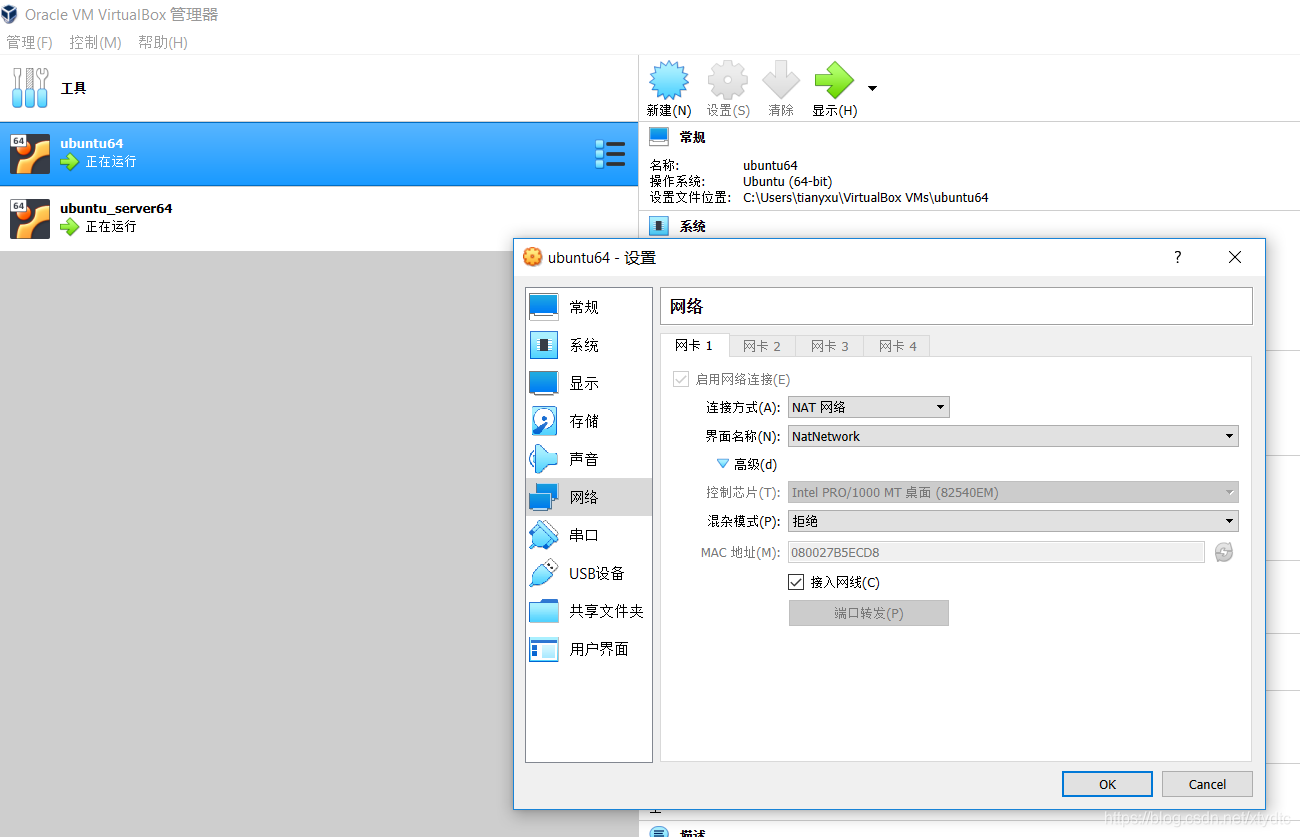This screenshot has width=1300, height=837.
Task: Select the ubuntu64 VM icon in list
Action: point(30,154)
